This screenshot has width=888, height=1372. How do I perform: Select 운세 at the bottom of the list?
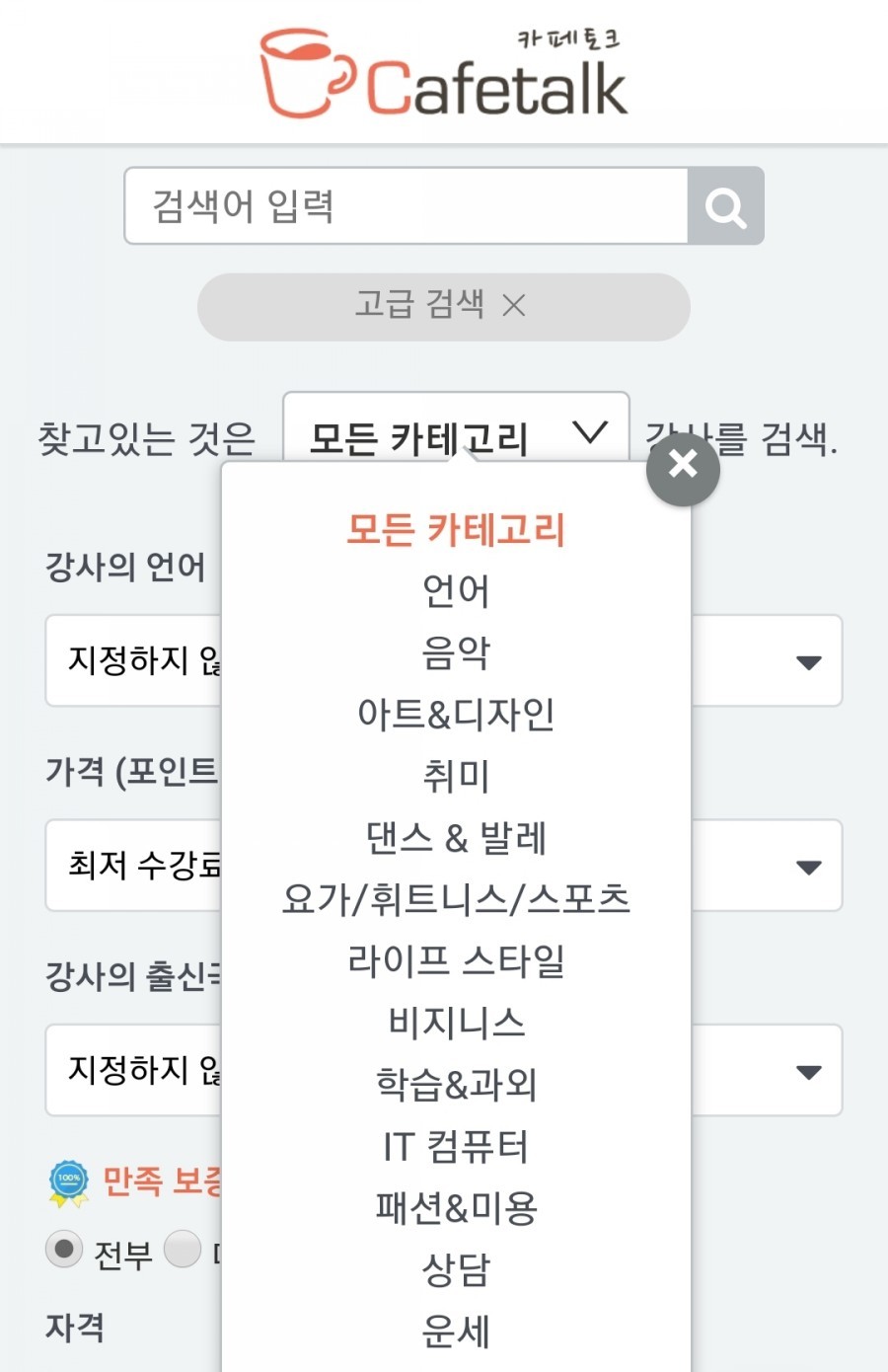[x=455, y=1331]
